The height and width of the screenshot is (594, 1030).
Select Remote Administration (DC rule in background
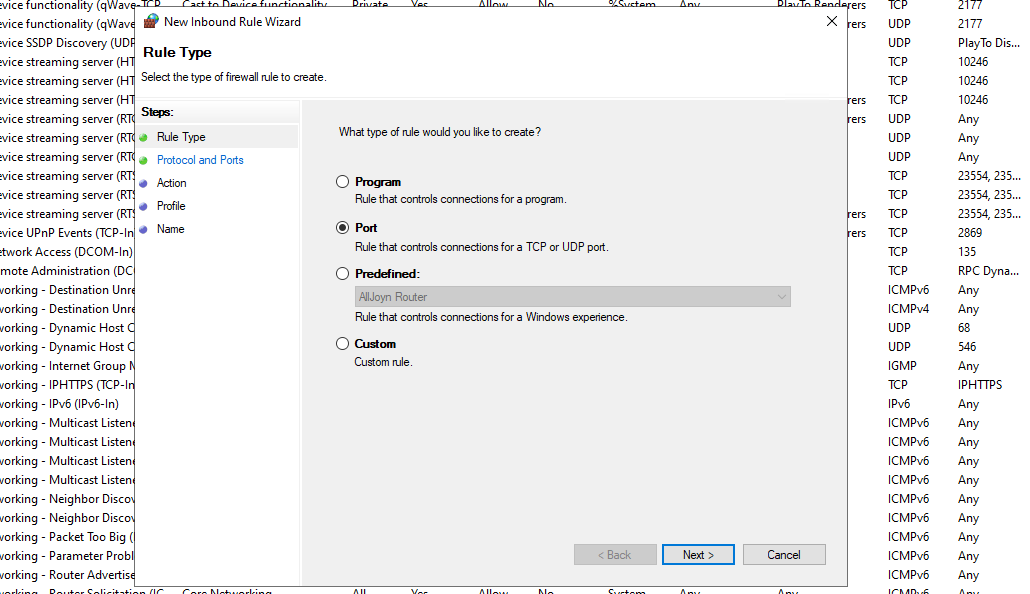click(67, 271)
